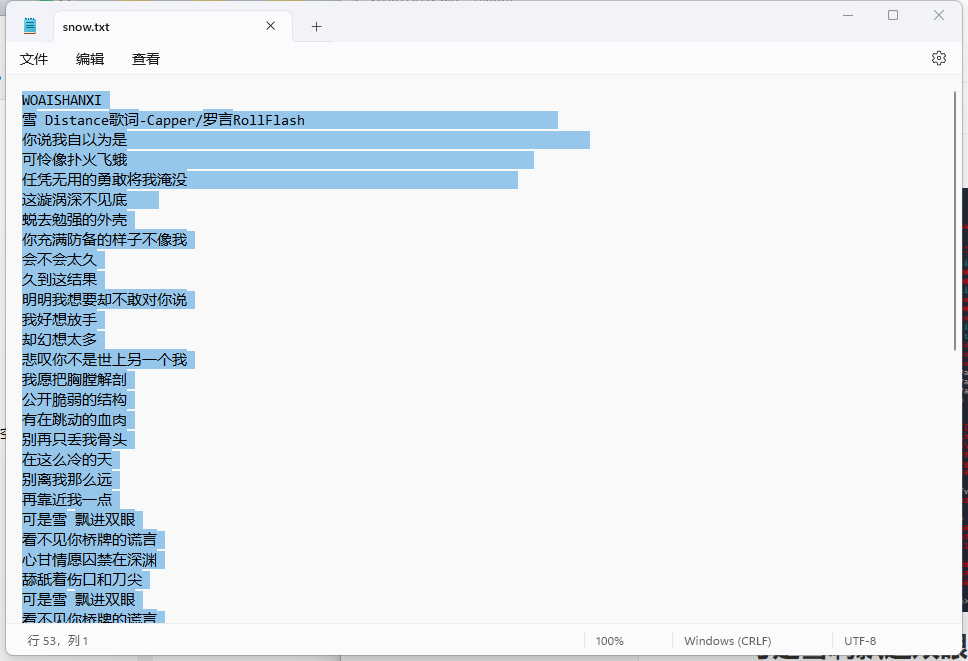Click the vertical scrollbar thumb
Image resolution: width=968 pixels, height=661 pixels.
coord(955,220)
